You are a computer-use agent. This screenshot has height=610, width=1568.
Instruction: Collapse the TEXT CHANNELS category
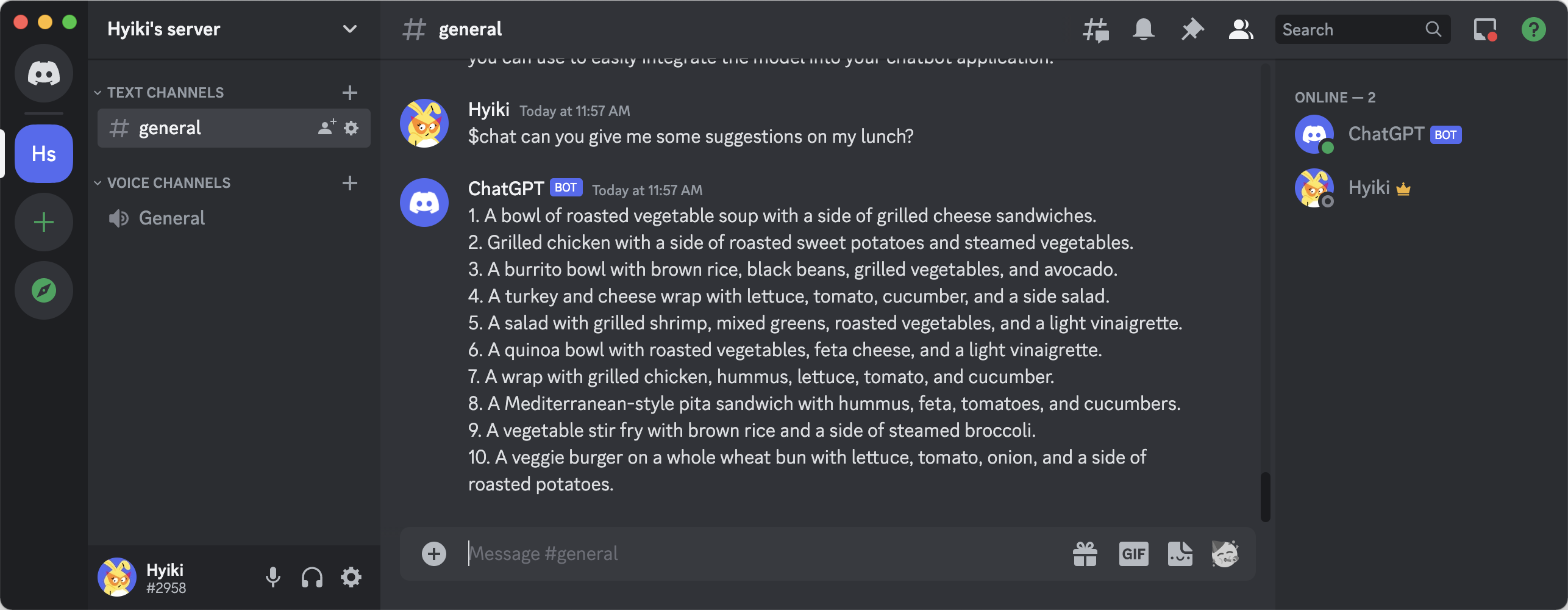[x=160, y=93]
